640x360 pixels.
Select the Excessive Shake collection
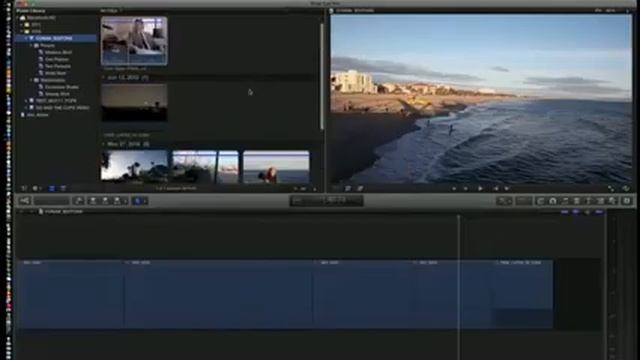62,87
